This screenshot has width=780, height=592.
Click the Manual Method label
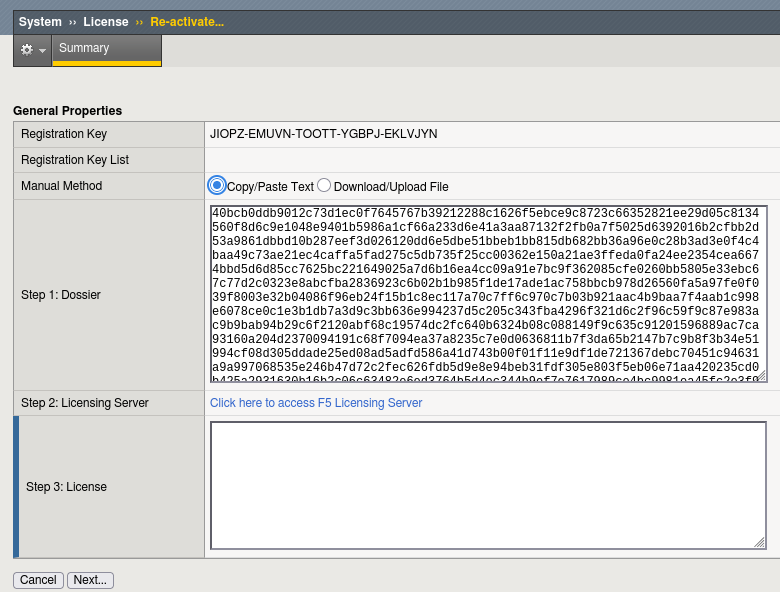coord(61,186)
